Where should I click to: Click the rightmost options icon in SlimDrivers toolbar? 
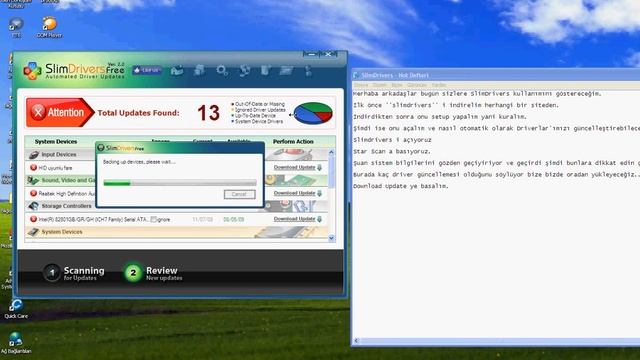308,71
